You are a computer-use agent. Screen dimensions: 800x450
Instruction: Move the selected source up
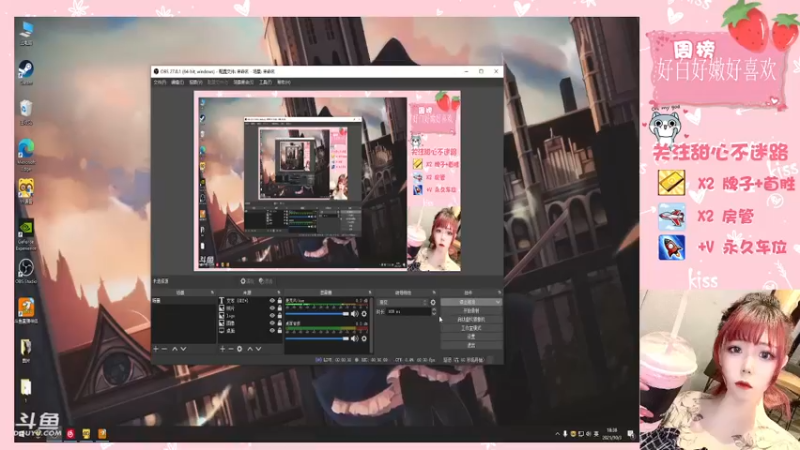coord(250,349)
